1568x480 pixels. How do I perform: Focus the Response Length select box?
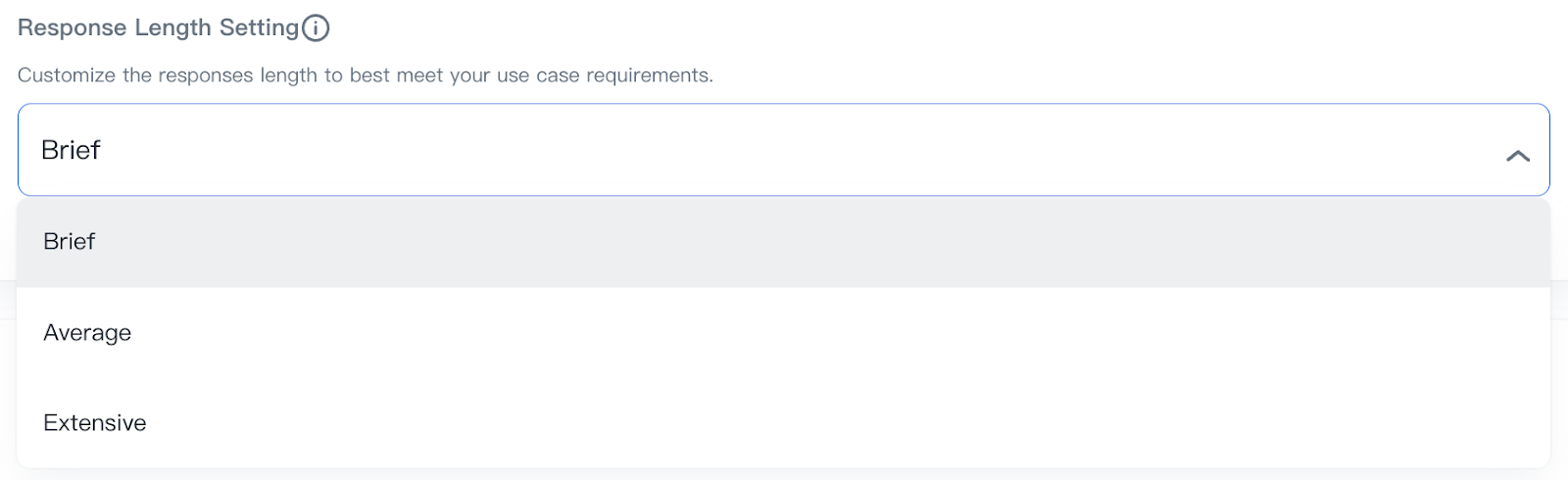(x=764, y=150)
